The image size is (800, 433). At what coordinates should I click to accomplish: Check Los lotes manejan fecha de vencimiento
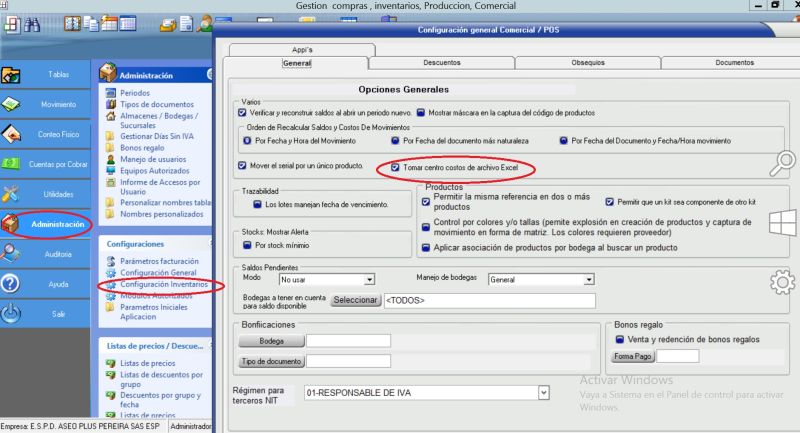(x=243, y=204)
